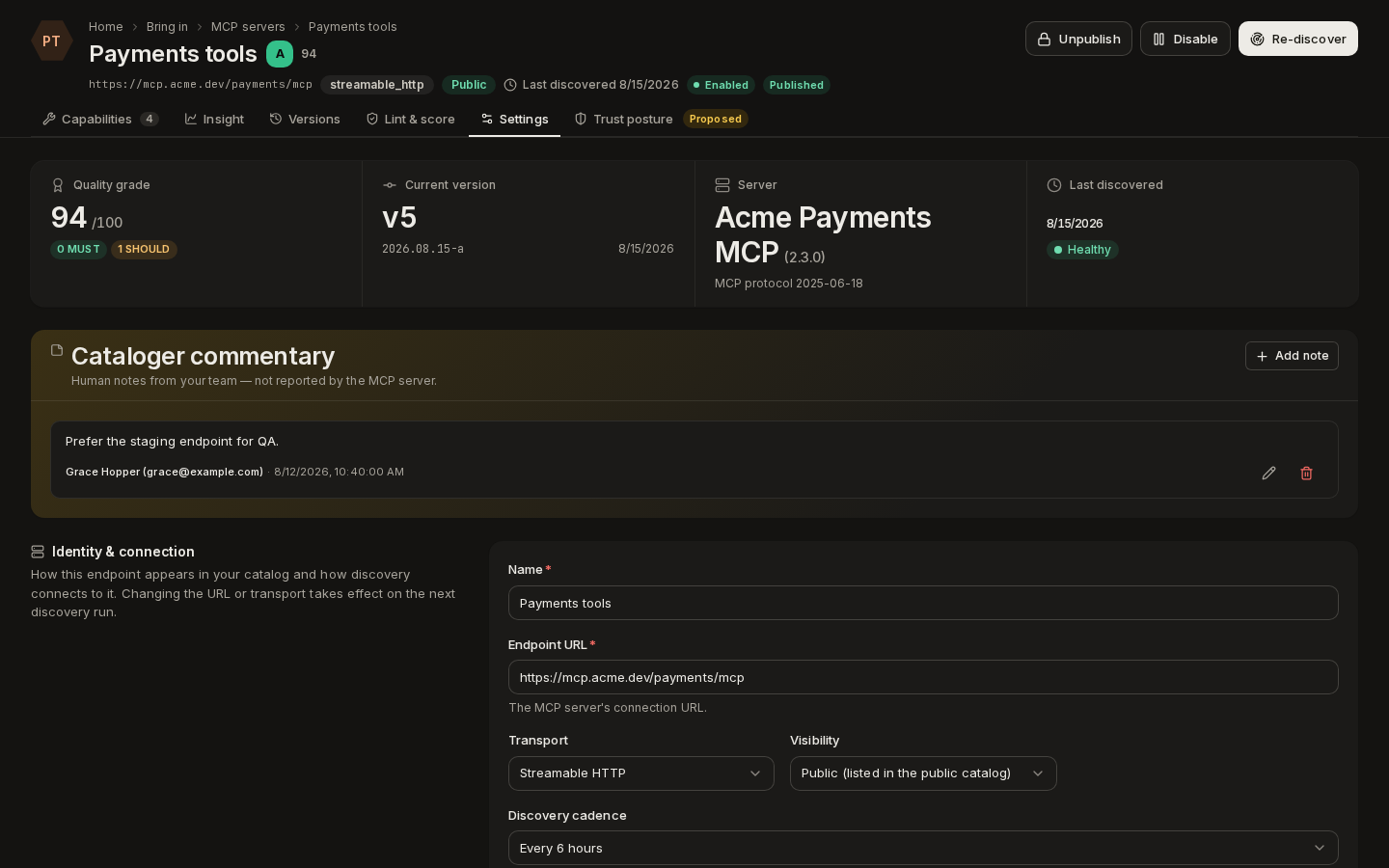
Task: Click the Identity & connection section icon
Action: pos(38,552)
